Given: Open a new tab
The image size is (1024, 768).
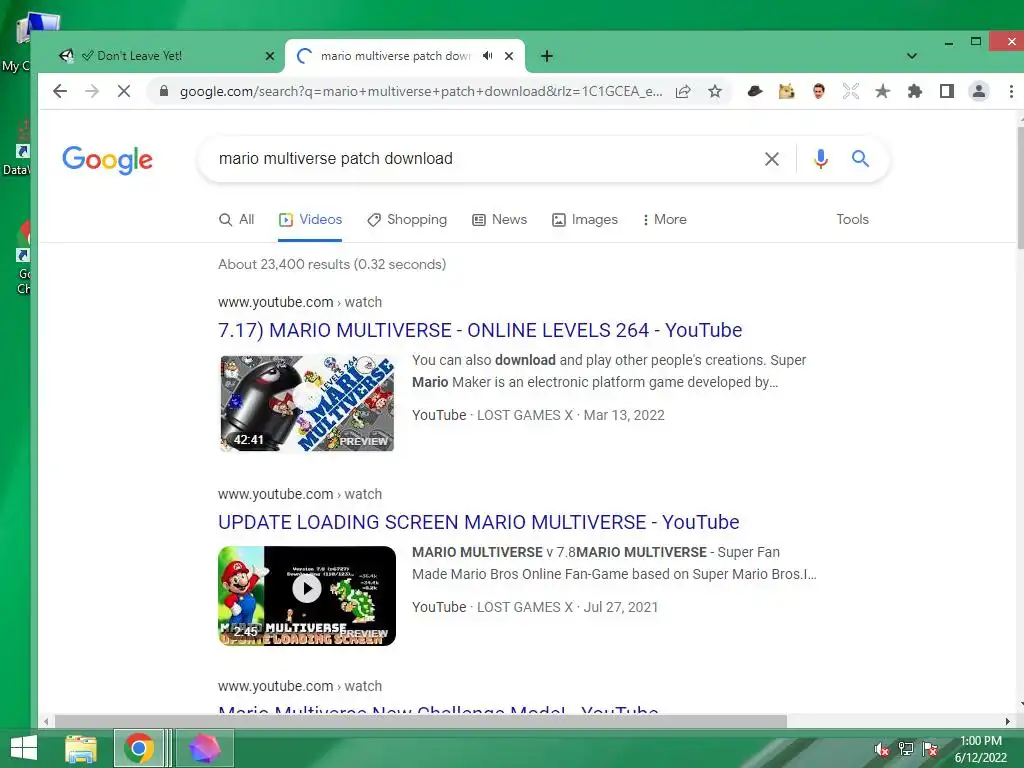Looking at the screenshot, I should point(547,56).
